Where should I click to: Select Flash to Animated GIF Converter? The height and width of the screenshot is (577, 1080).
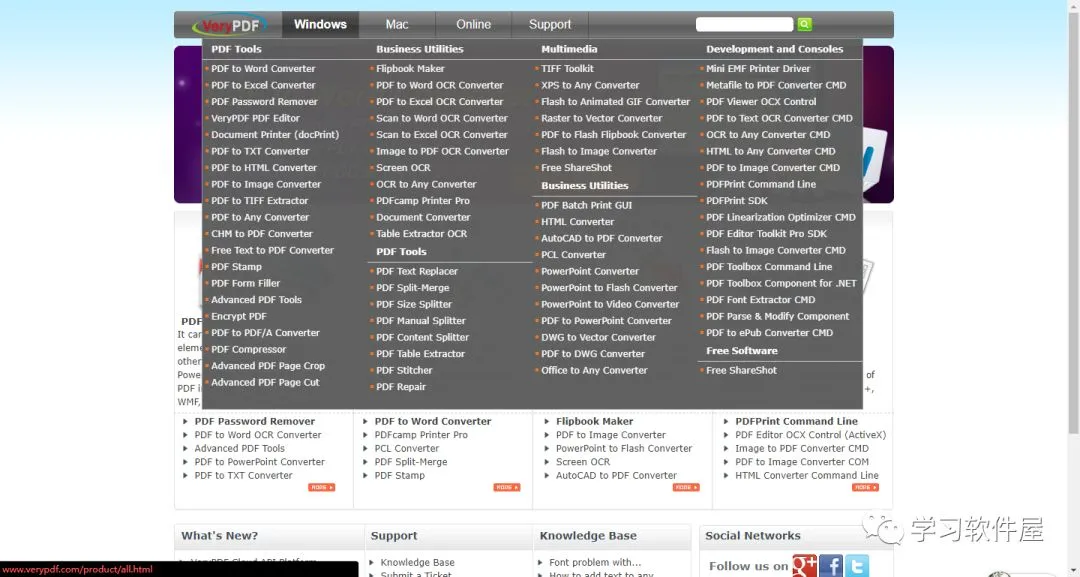coord(616,102)
